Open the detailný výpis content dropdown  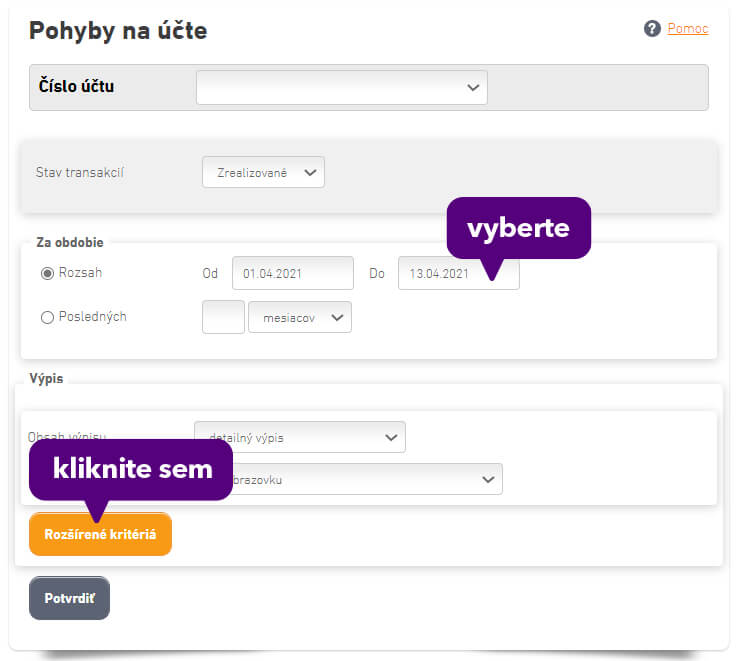pyautogui.click(x=300, y=437)
